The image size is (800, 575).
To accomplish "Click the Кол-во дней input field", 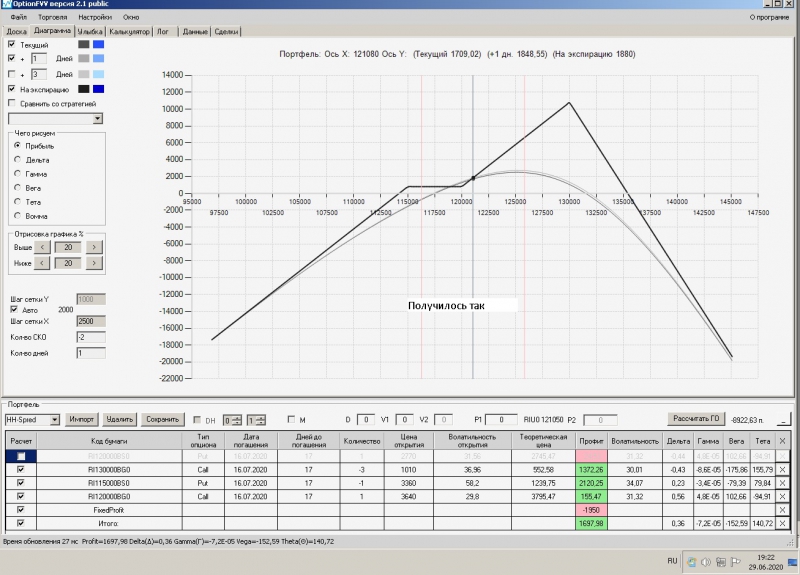I will 91,353.
